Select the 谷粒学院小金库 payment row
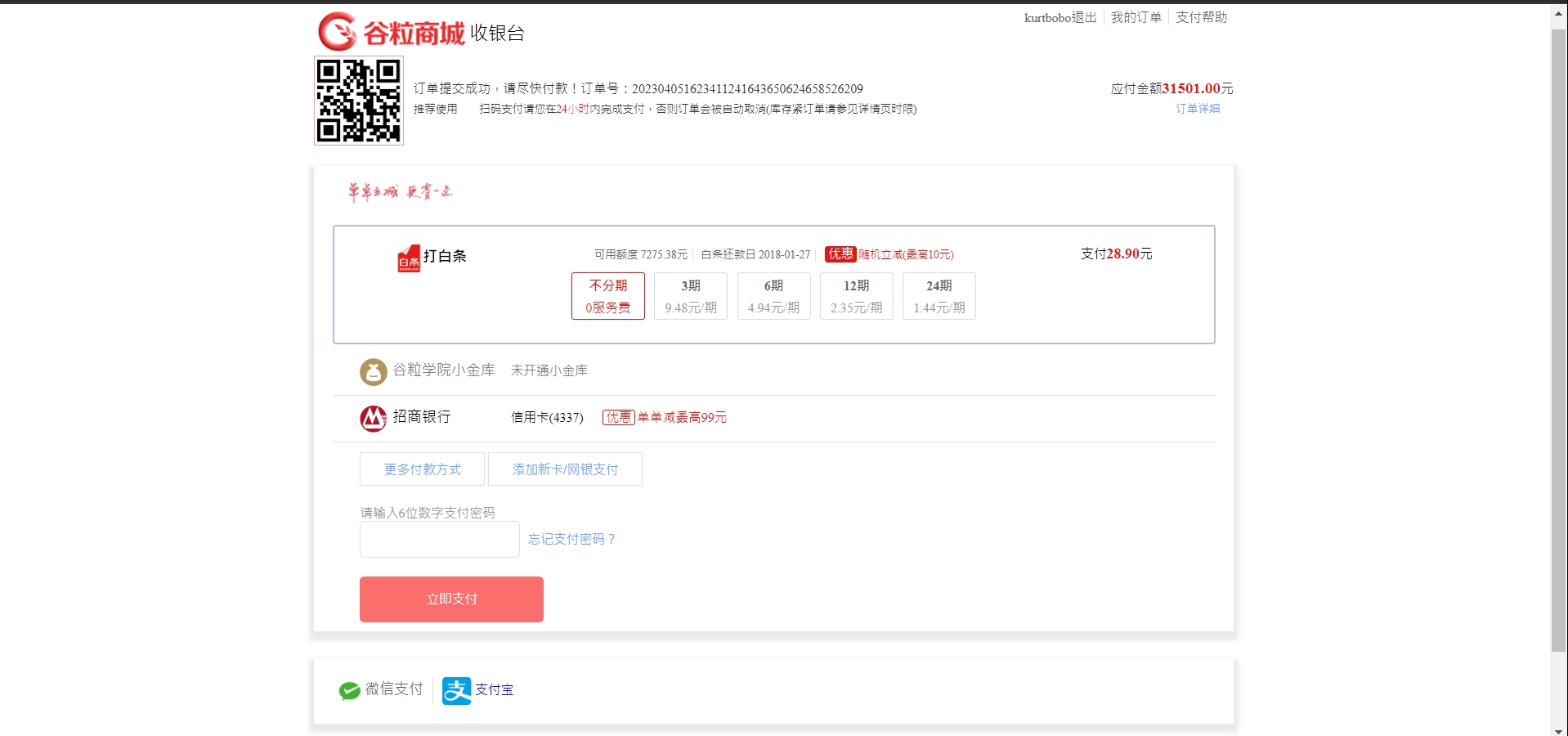This screenshot has height=736, width=1568. [774, 371]
